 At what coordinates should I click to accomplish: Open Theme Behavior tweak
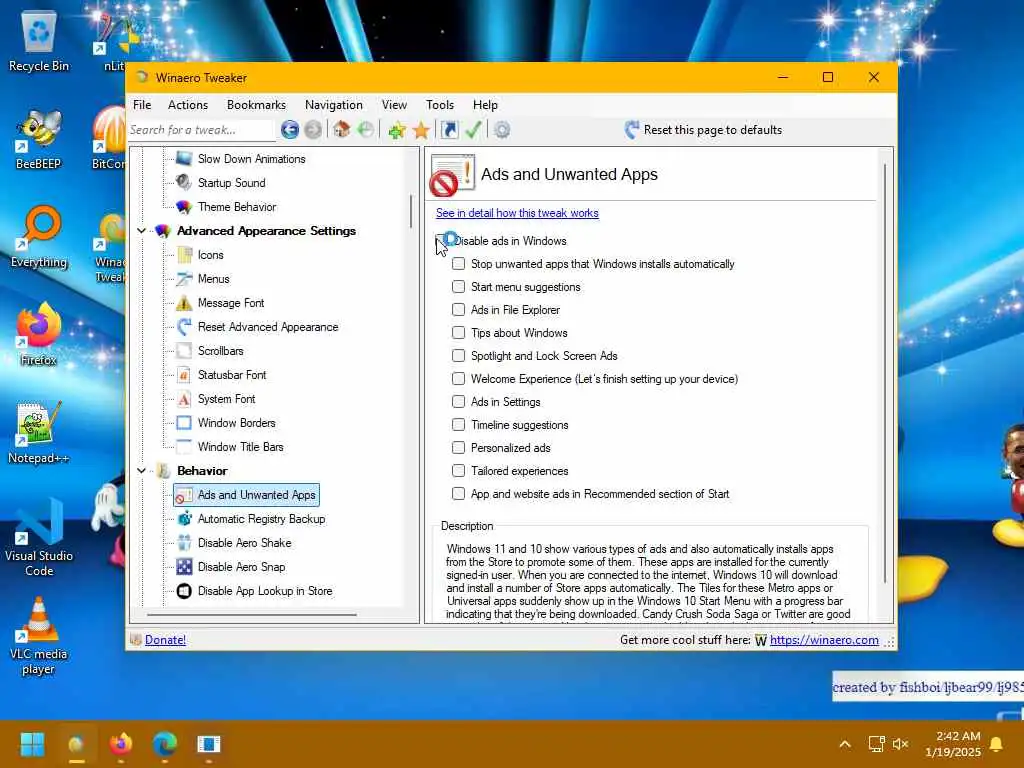[x=236, y=207]
